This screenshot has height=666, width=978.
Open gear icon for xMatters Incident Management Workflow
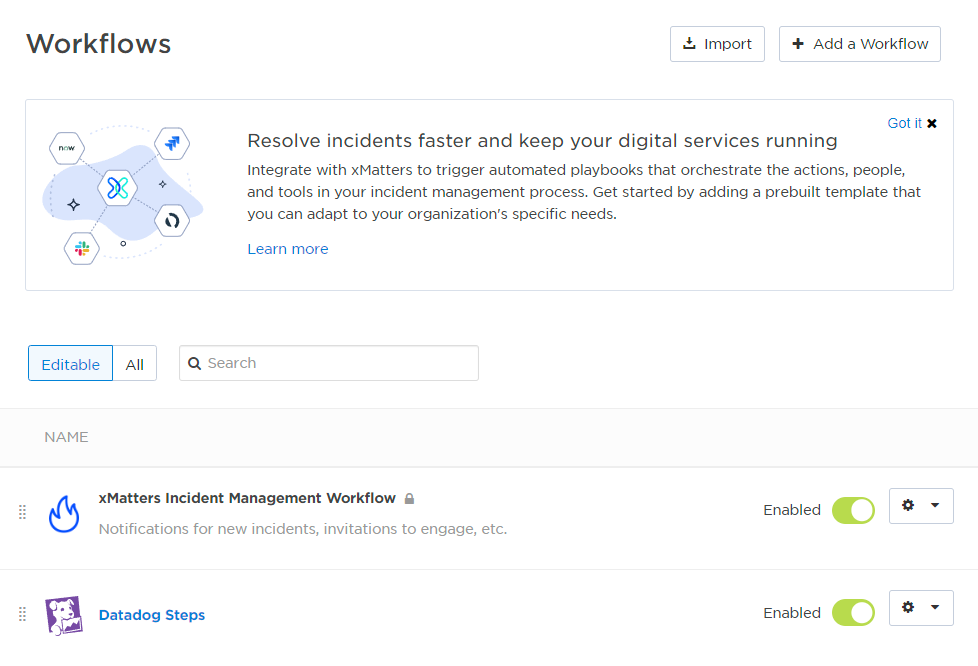pos(908,505)
